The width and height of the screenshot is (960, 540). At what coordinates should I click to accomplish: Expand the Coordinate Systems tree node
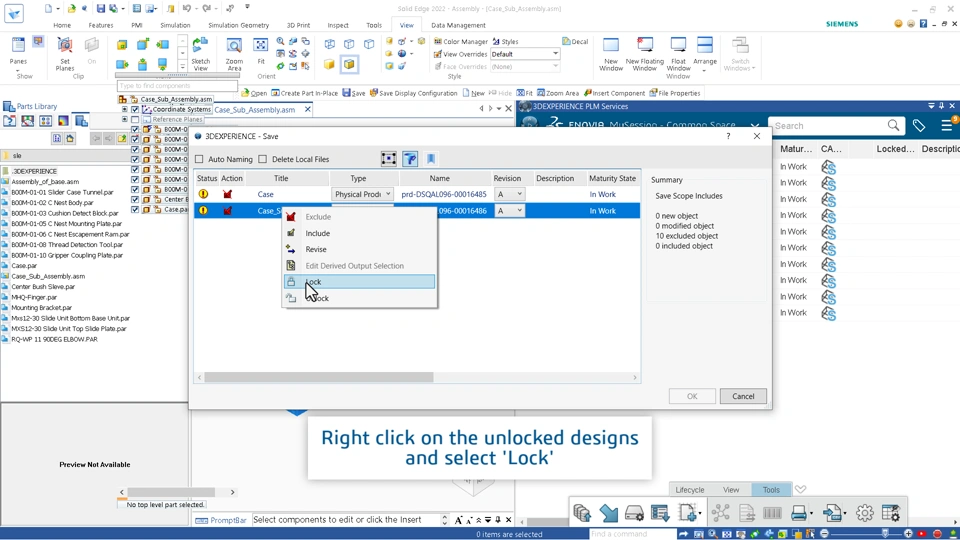pos(125,110)
